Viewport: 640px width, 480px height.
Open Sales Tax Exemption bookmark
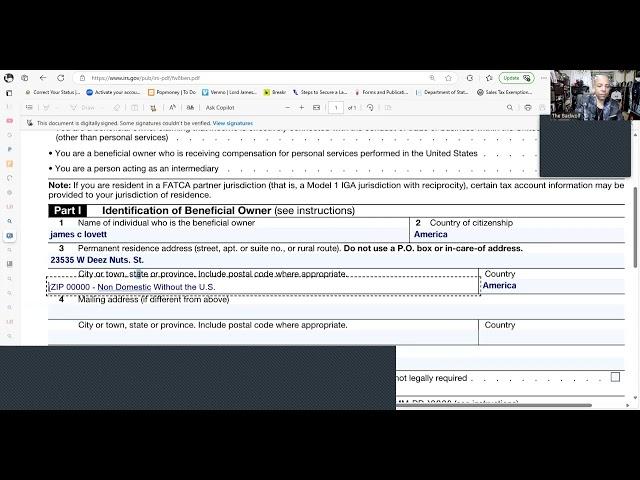point(507,92)
